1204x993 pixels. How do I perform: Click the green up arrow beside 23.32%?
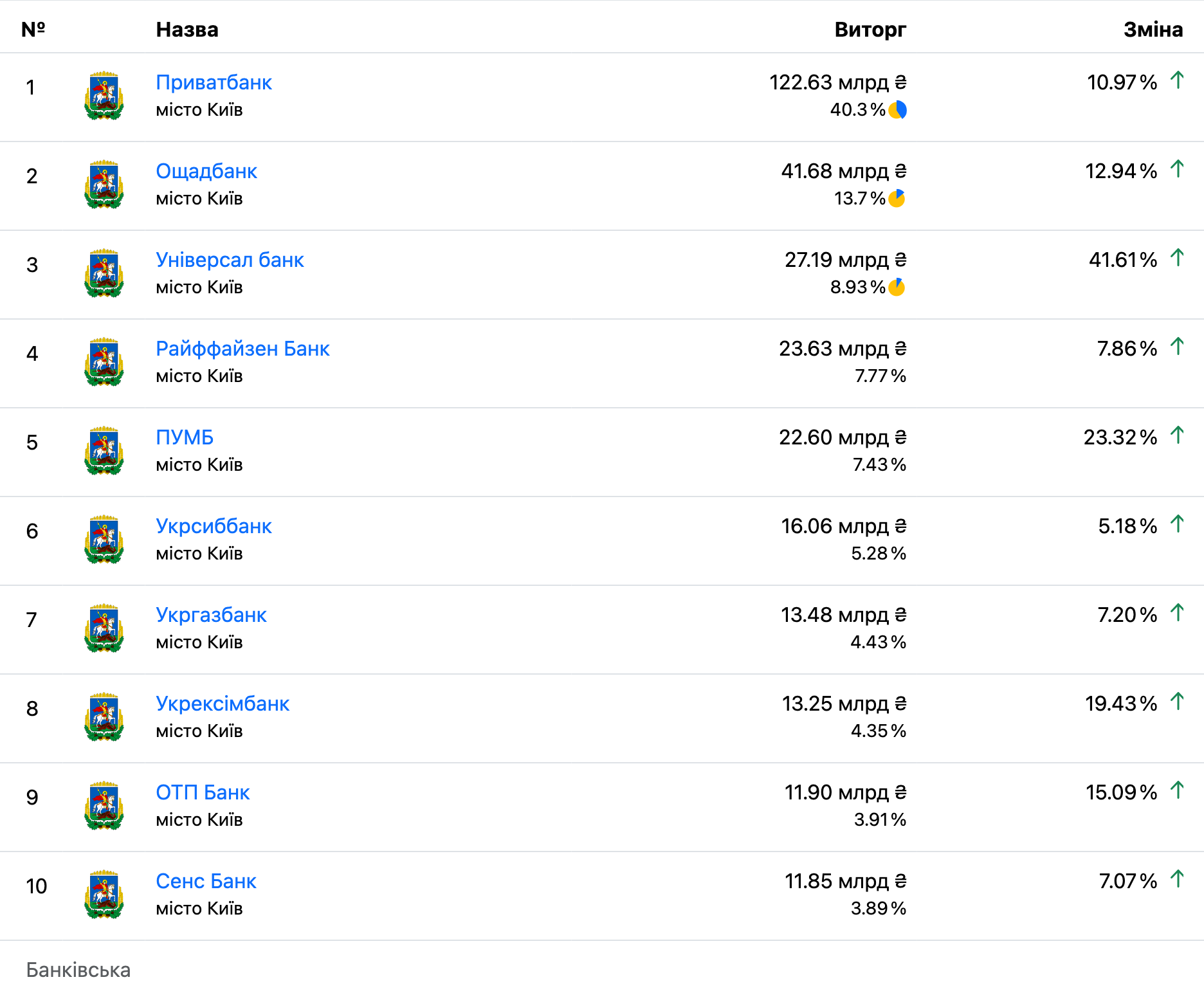1177,435
